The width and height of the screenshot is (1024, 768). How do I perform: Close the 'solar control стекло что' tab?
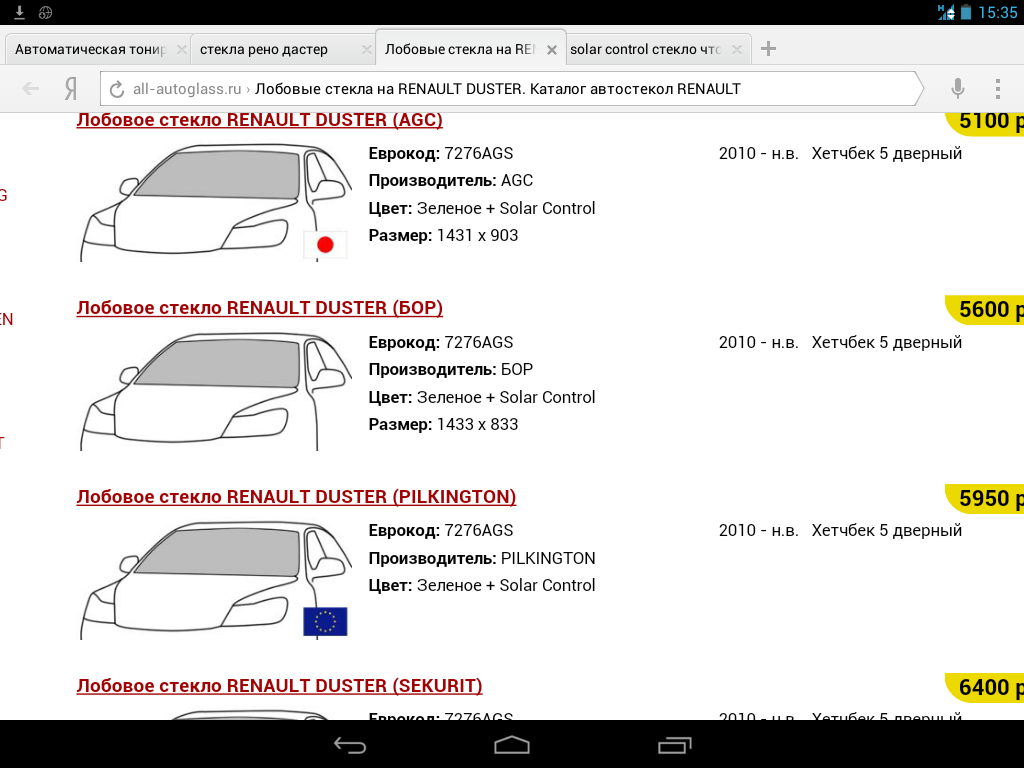pyautogui.click(x=737, y=50)
